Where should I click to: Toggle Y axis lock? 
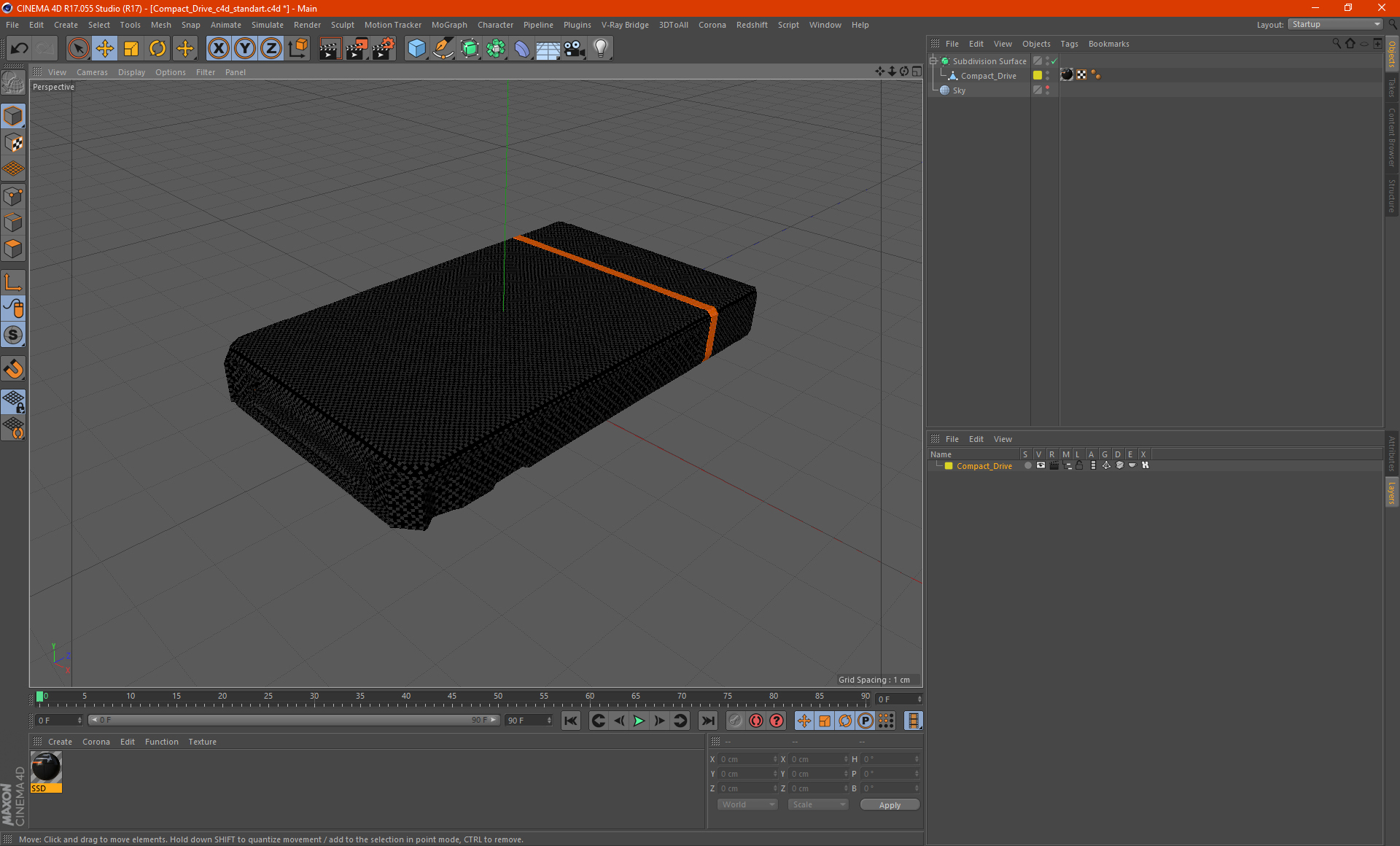pos(245,49)
